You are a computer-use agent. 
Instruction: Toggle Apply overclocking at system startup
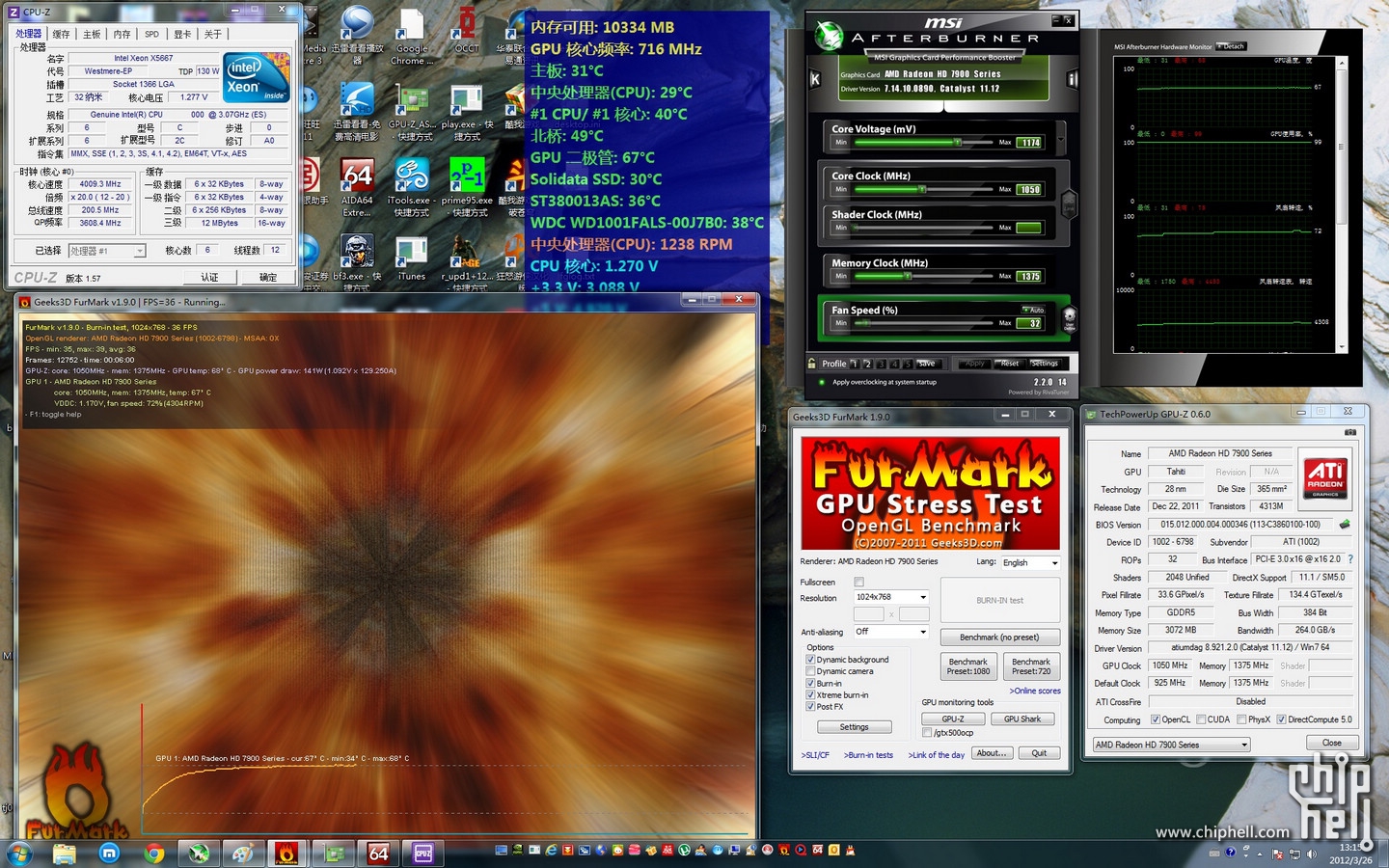[822, 382]
